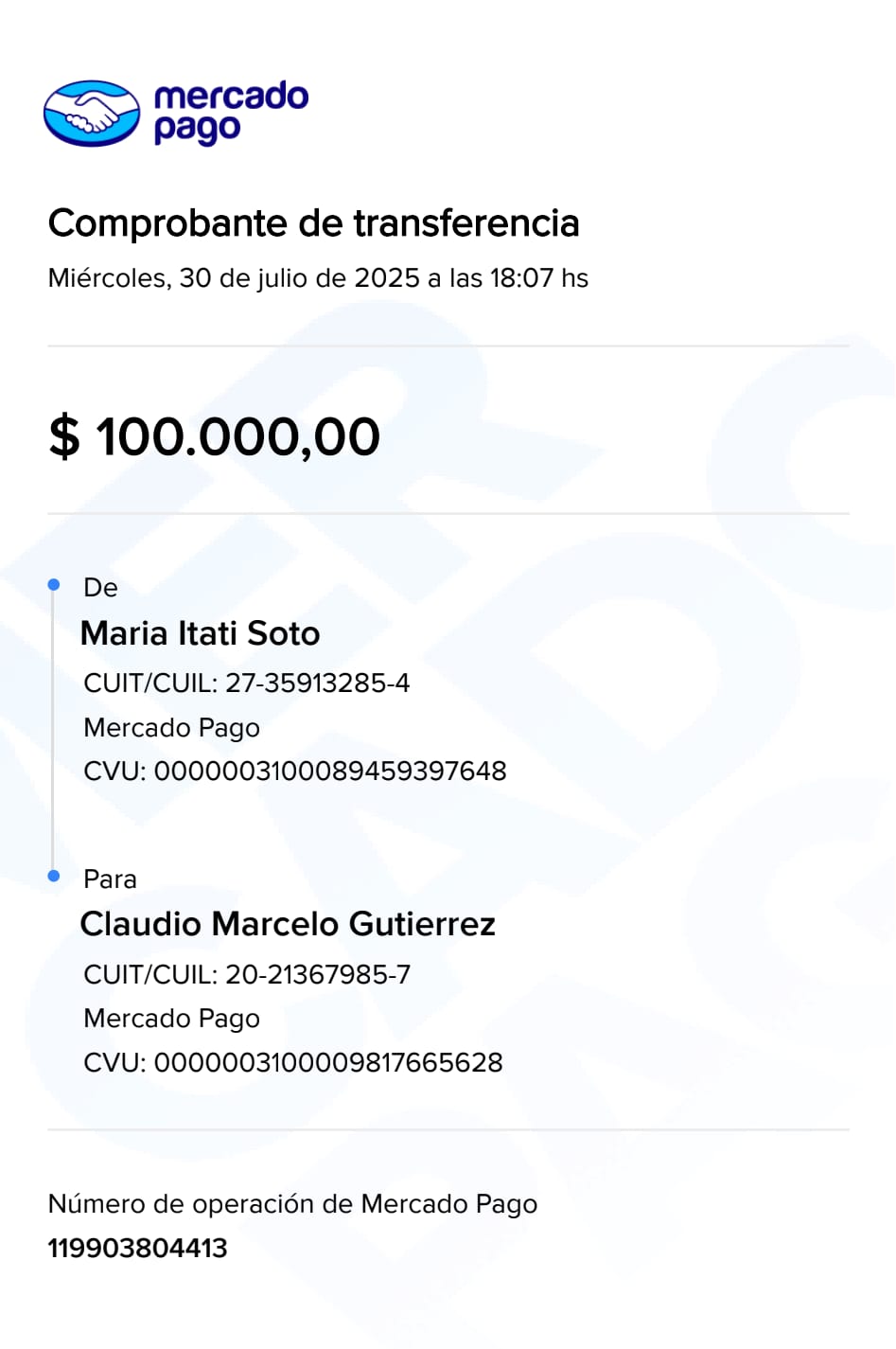Click the Mercado Pago handshake logo
The width and height of the screenshot is (896, 1349).
(x=92, y=114)
